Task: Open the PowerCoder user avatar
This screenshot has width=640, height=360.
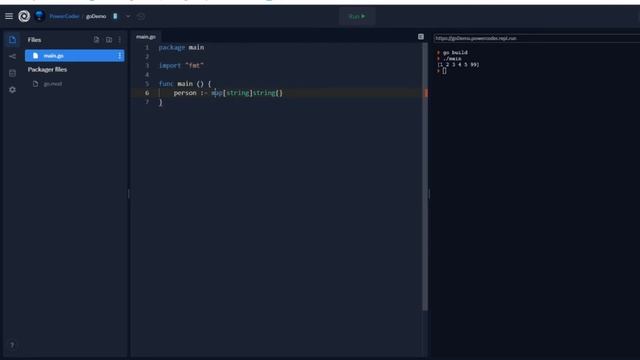Action: tap(40, 16)
